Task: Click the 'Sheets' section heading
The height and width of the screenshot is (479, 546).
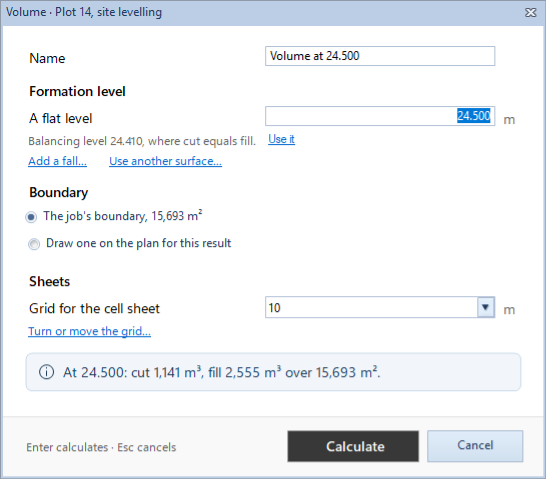Action: 49,282
